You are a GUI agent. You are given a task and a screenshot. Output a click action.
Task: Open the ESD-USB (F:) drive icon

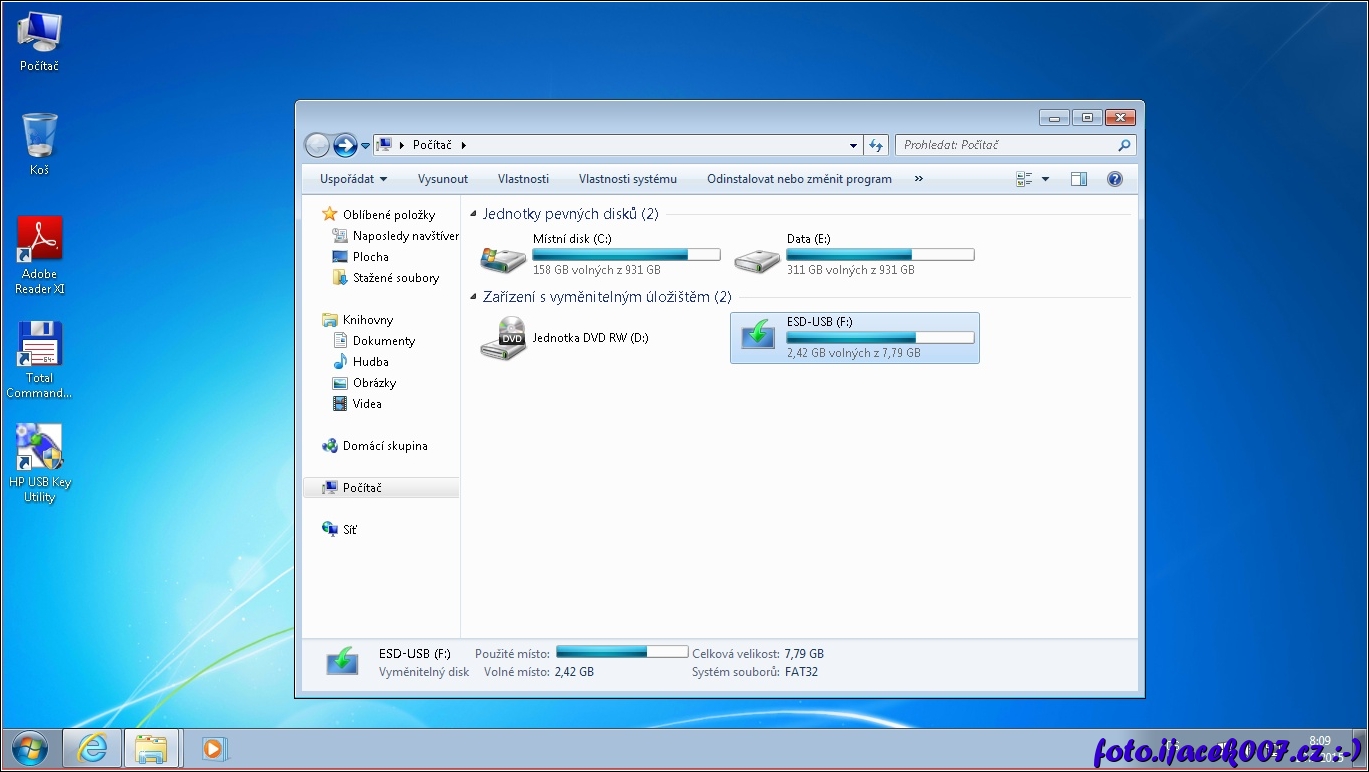click(758, 337)
